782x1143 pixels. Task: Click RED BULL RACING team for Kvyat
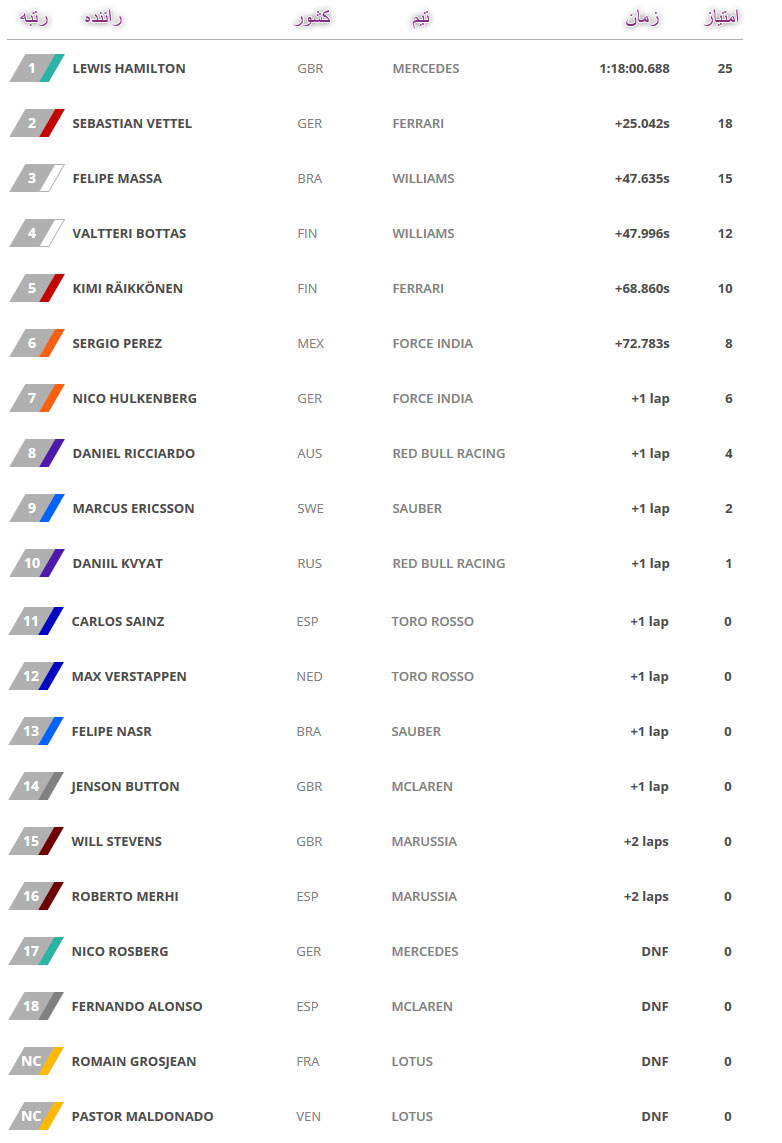[449, 563]
